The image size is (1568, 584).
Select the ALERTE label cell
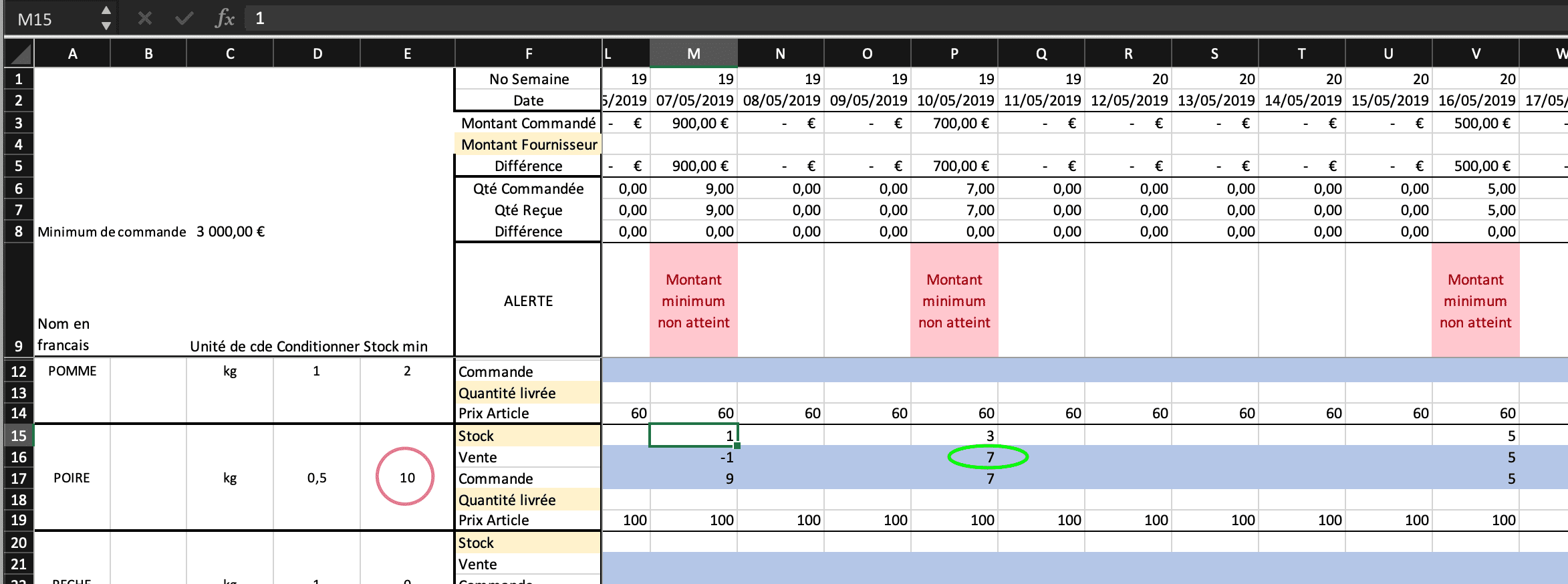(x=528, y=301)
